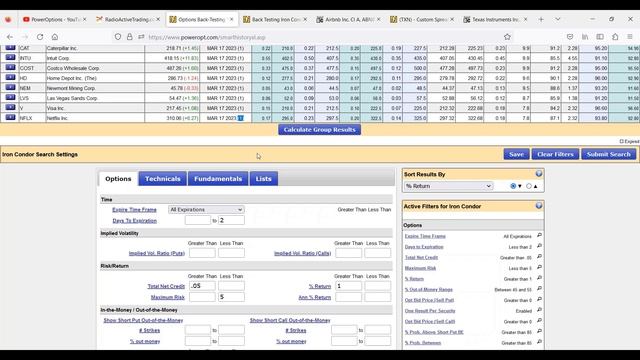
Task: Click the Submit Search button
Action: tap(609, 154)
